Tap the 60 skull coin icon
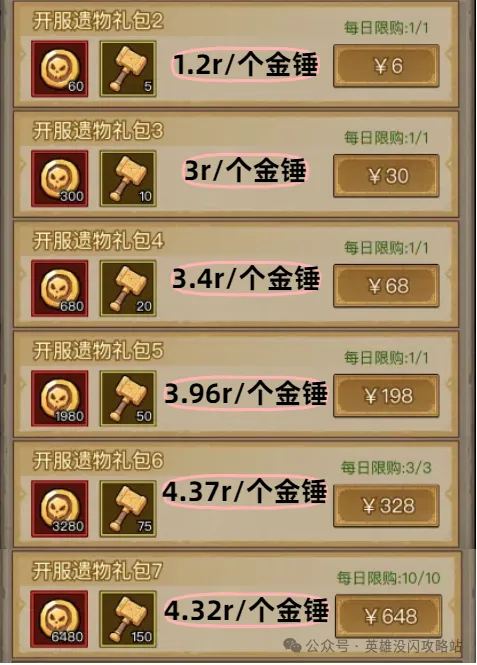Screen dimensions: 477x665 [60, 69]
